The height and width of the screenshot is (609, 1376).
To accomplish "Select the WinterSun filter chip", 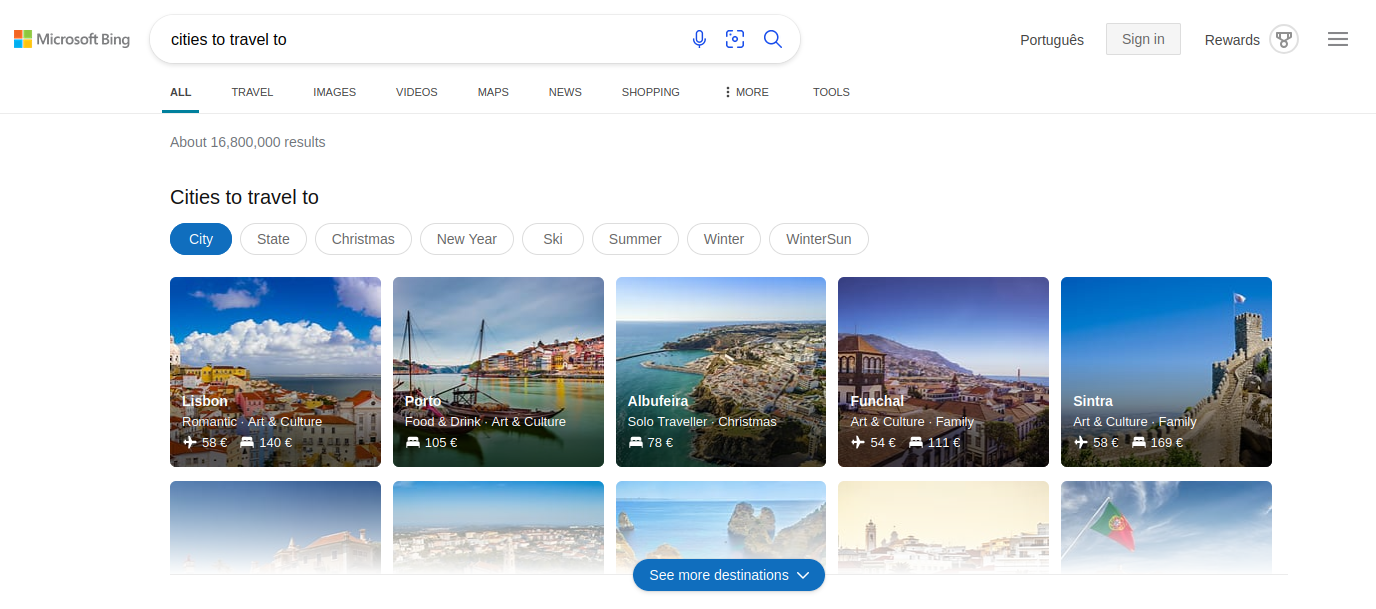I will tap(818, 239).
